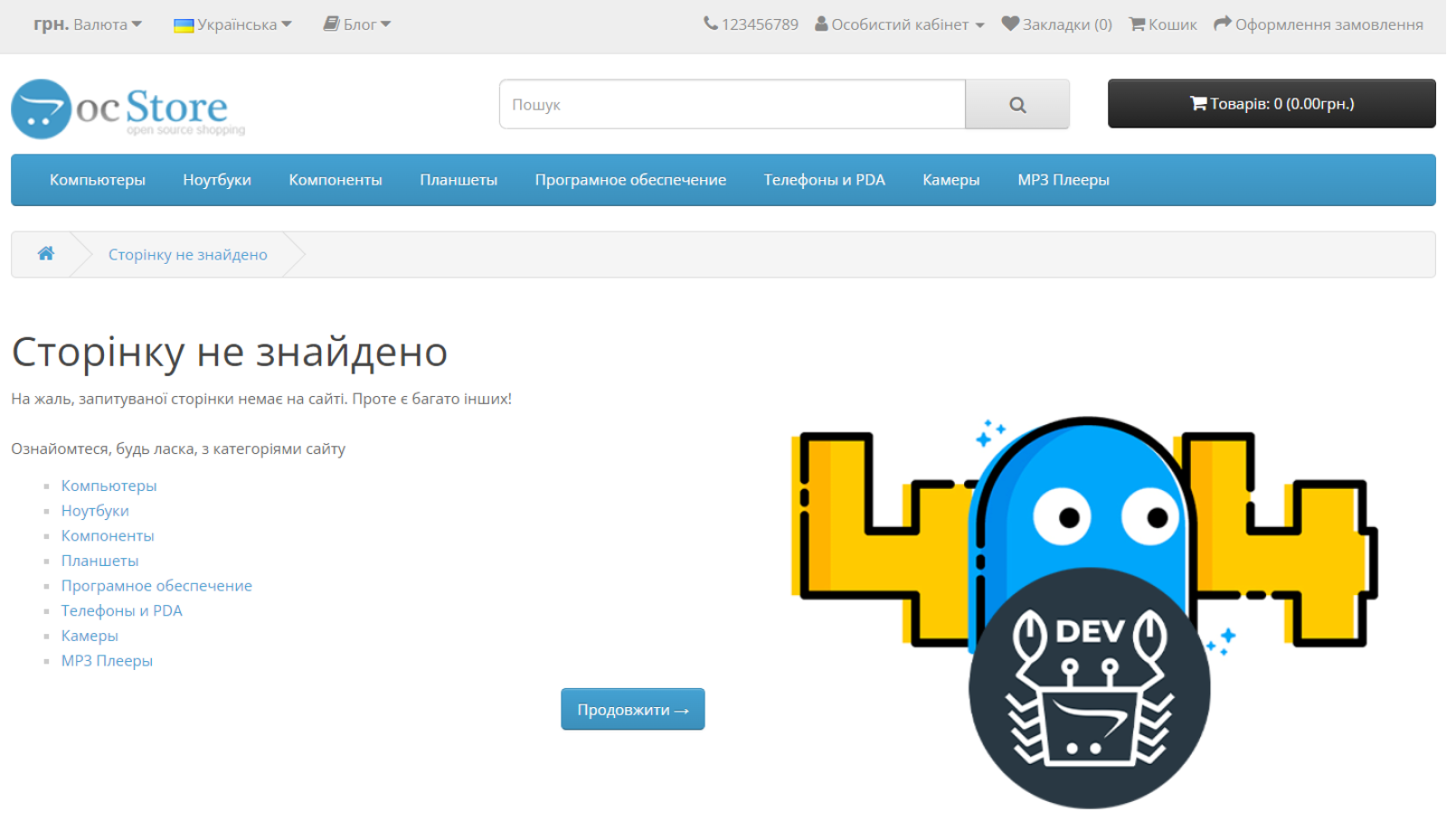Click Компоненты link in category list
The image size is (1447, 840).
click(108, 535)
